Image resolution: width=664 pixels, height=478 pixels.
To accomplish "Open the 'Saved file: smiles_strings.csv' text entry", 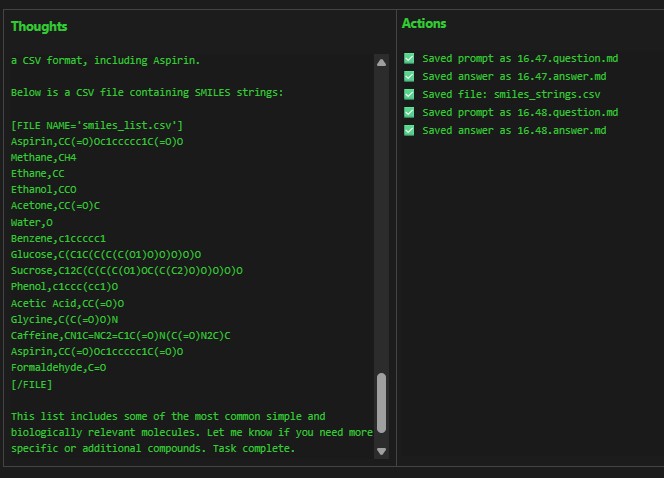I will point(511,94).
